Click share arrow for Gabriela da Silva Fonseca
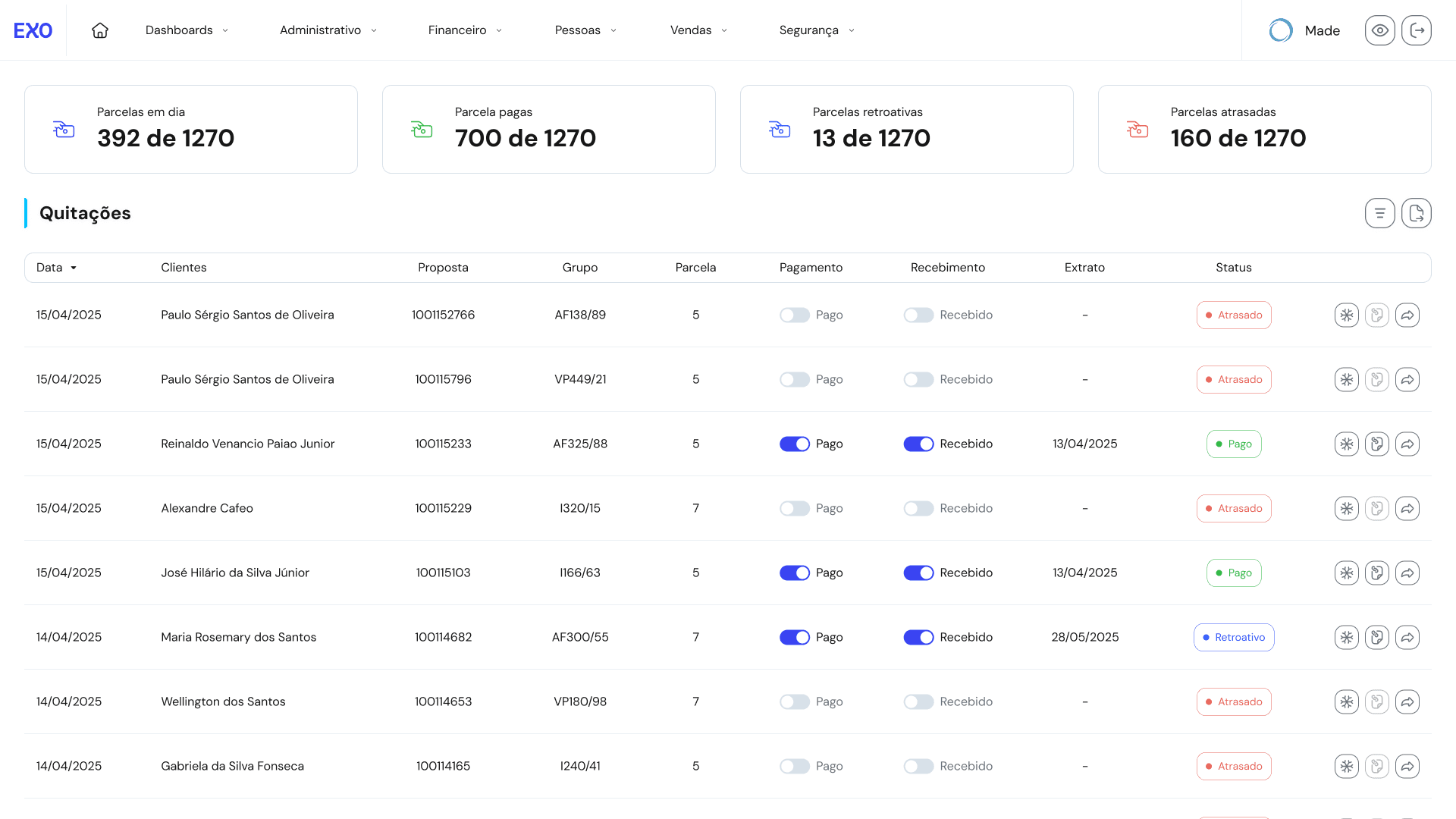Viewport: 1456px width, 819px height. click(1407, 766)
